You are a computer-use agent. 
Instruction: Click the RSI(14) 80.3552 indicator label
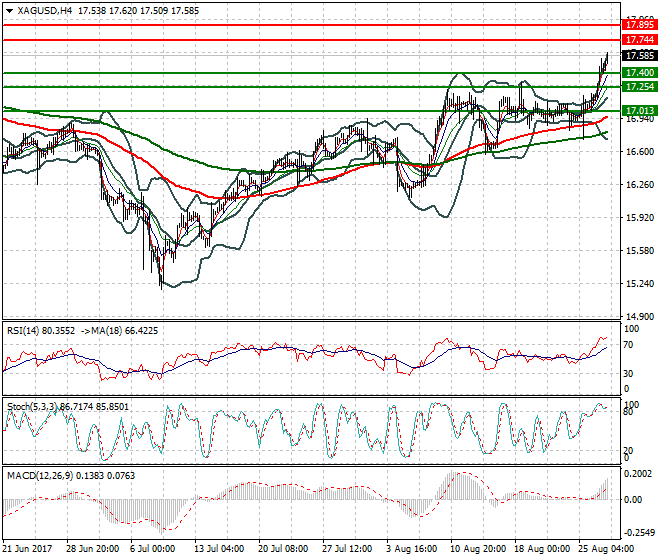point(41,331)
